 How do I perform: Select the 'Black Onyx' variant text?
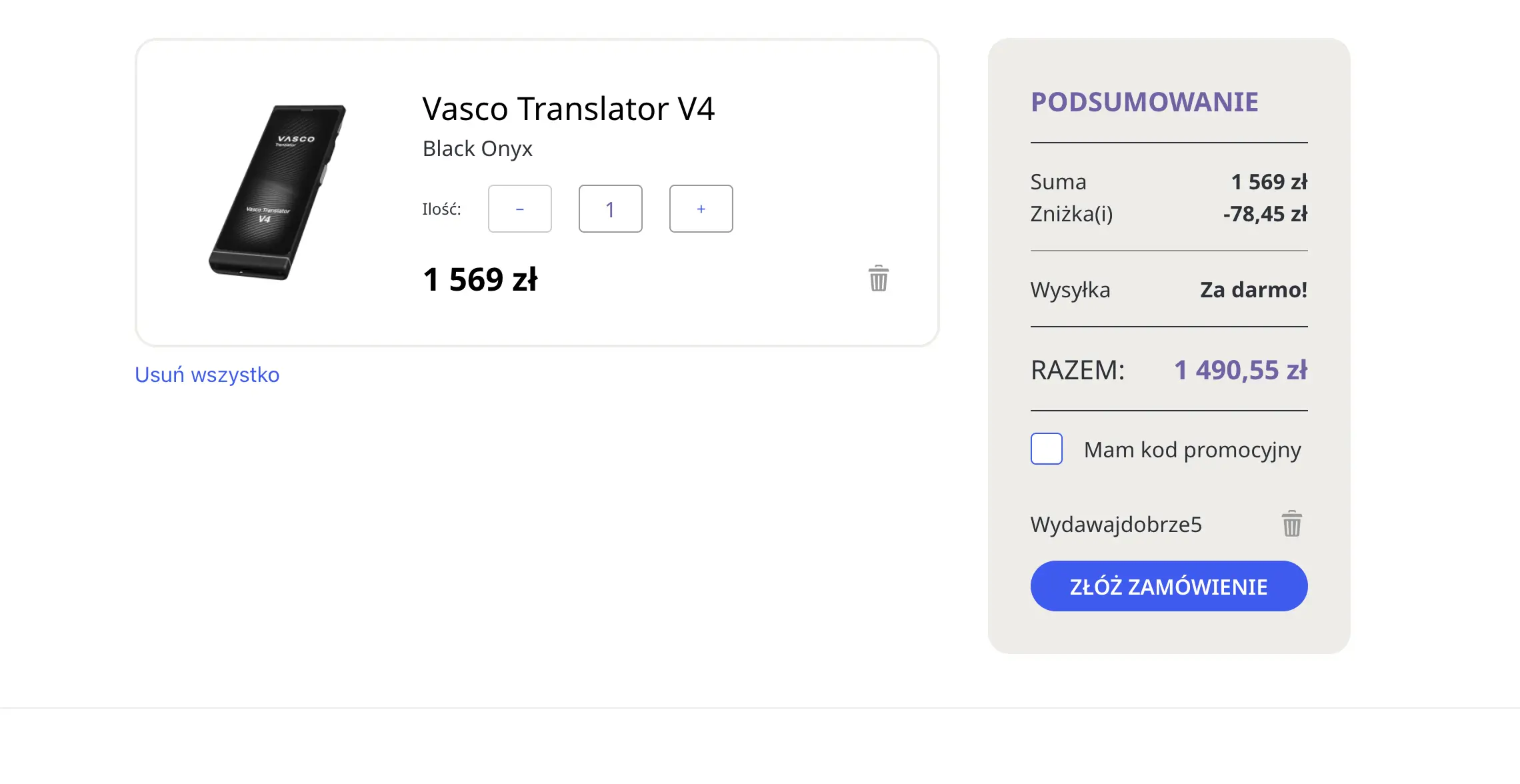click(x=477, y=149)
